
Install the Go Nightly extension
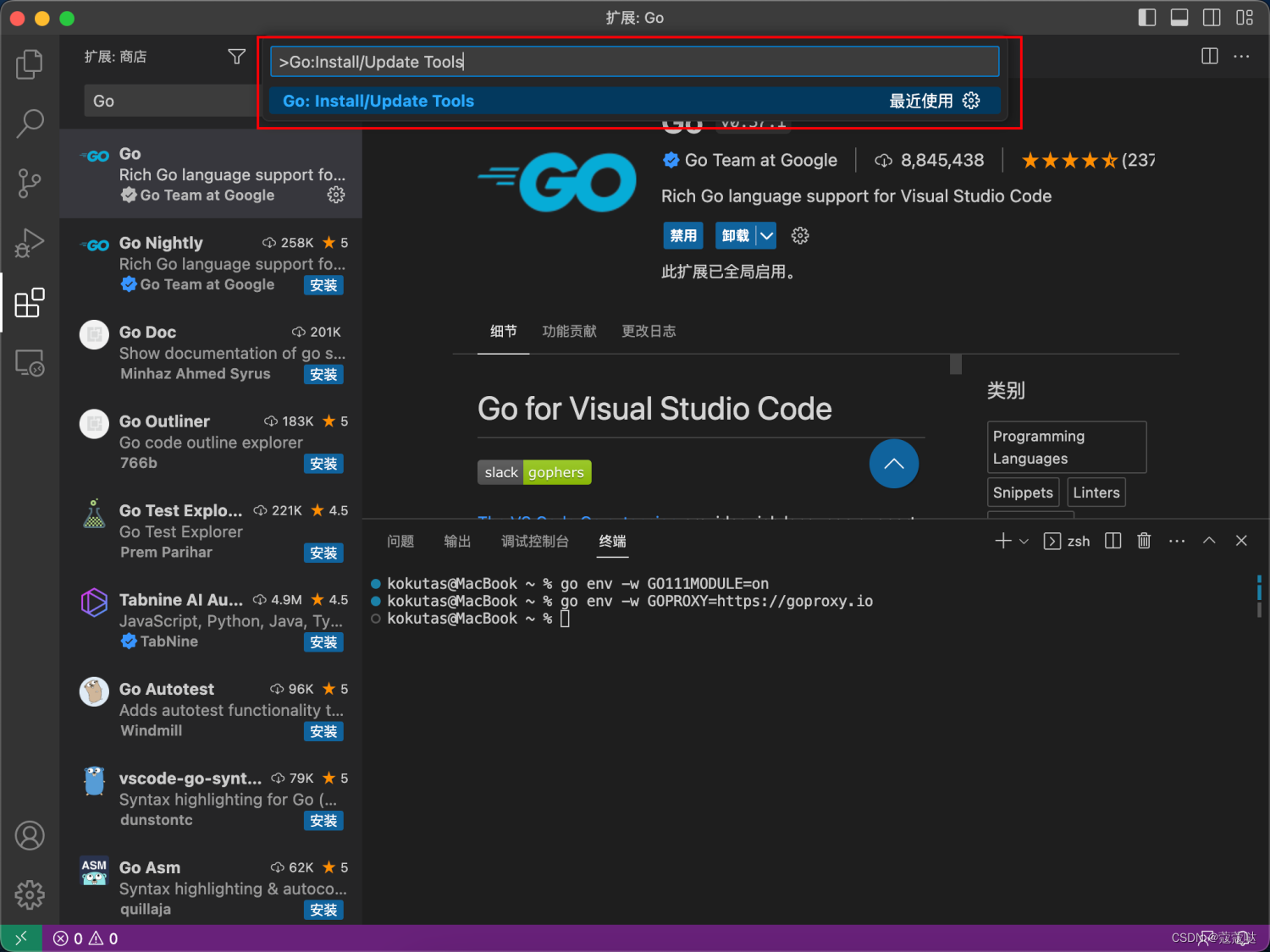[x=323, y=285]
